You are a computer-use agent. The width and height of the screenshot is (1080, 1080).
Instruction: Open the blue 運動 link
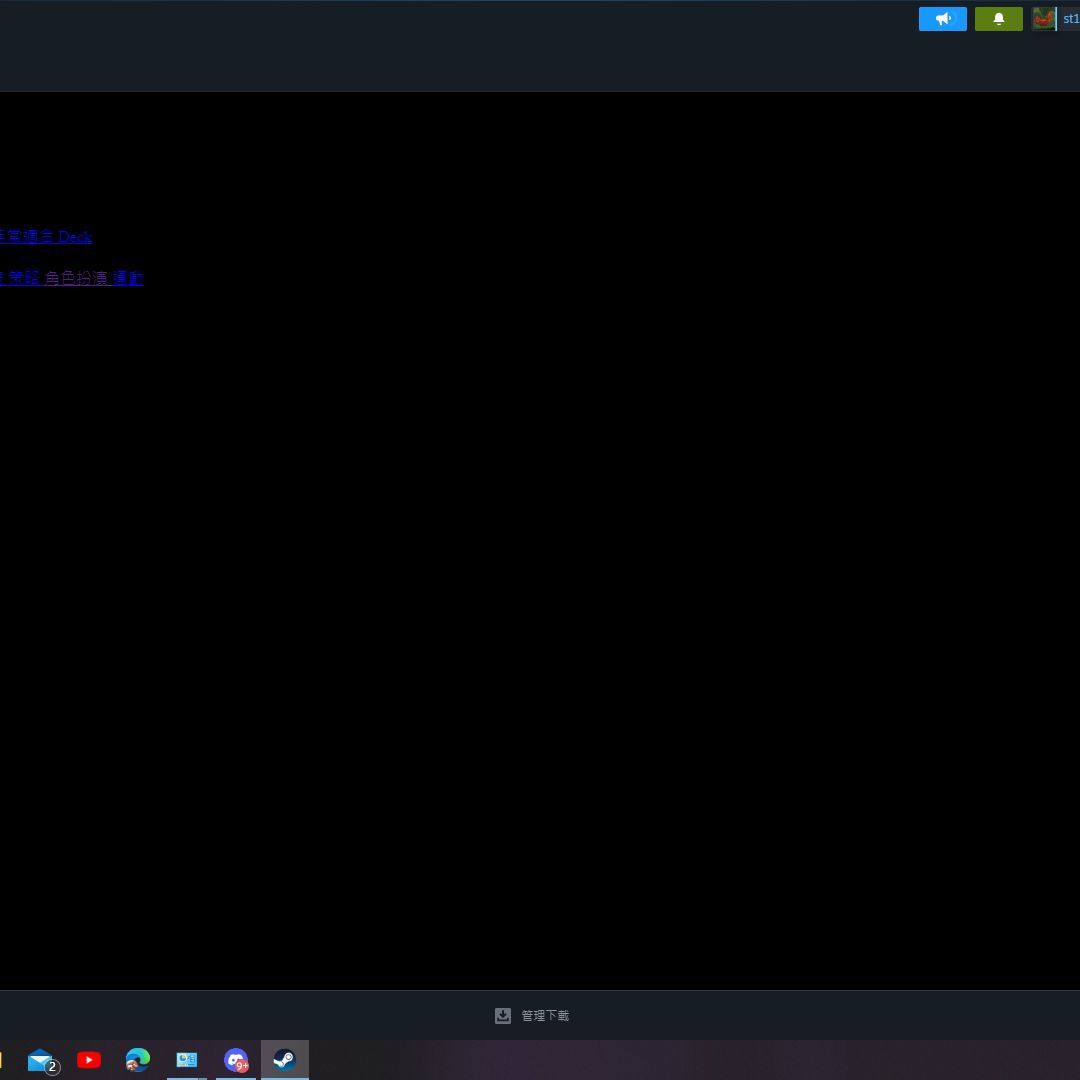(x=128, y=278)
